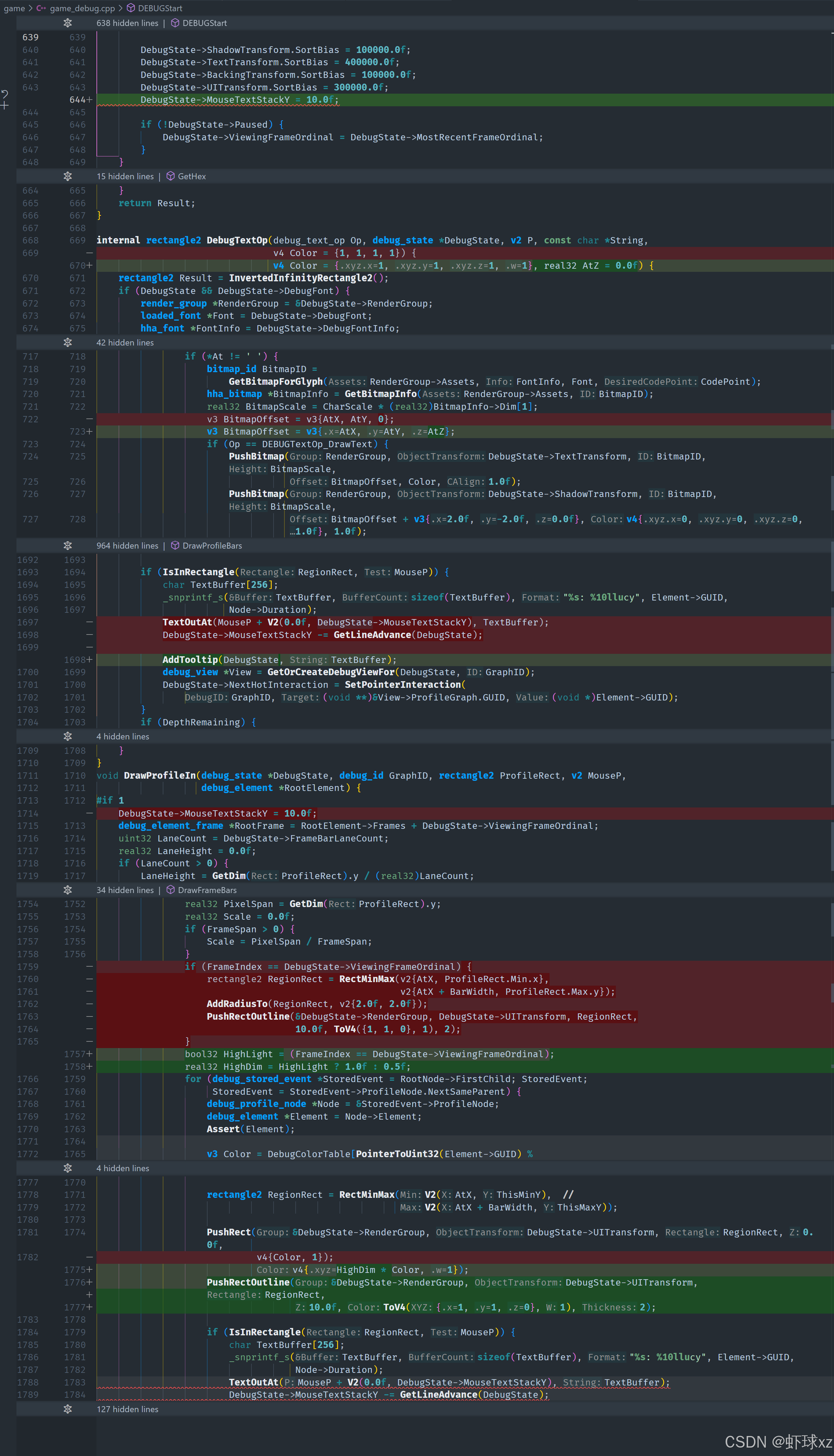834x1456 pixels.
Task: Expand 4 hidden lines above line 1709
Action: click(68, 737)
